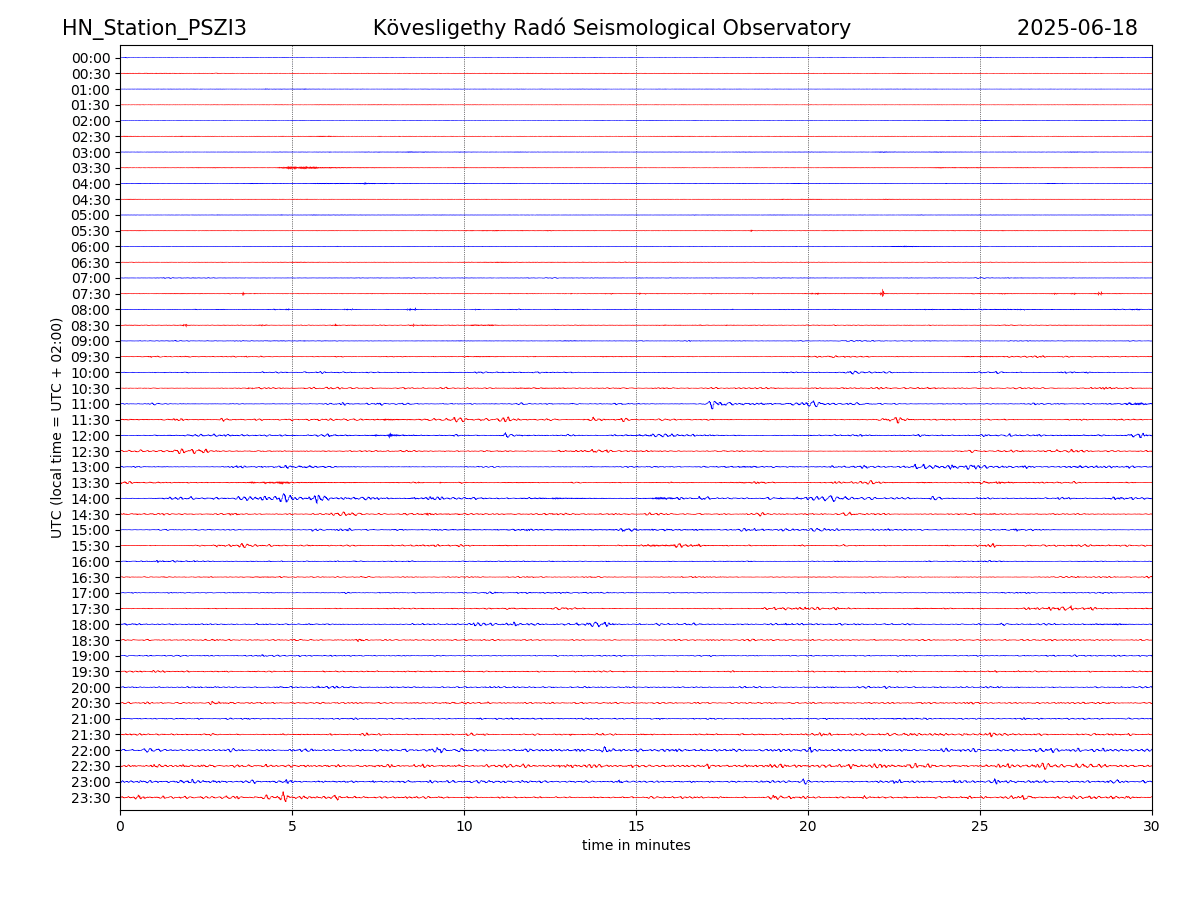Select the 07:30 row label
Image resolution: width=1200 pixels, height=900 pixels.
point(90,294)
